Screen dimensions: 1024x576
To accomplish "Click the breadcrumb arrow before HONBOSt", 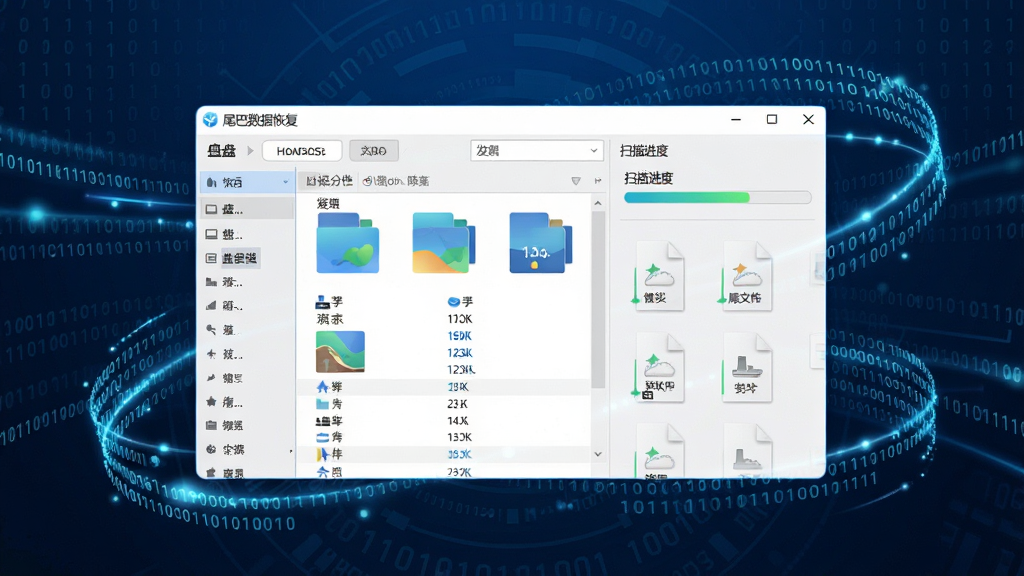I will (x=250, y=151).
